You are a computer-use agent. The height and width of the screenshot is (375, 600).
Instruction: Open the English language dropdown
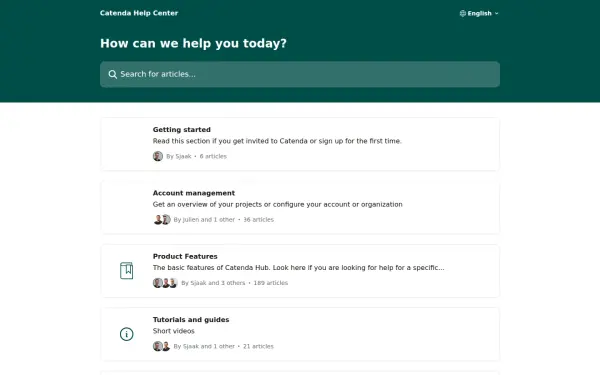(479, 13)
